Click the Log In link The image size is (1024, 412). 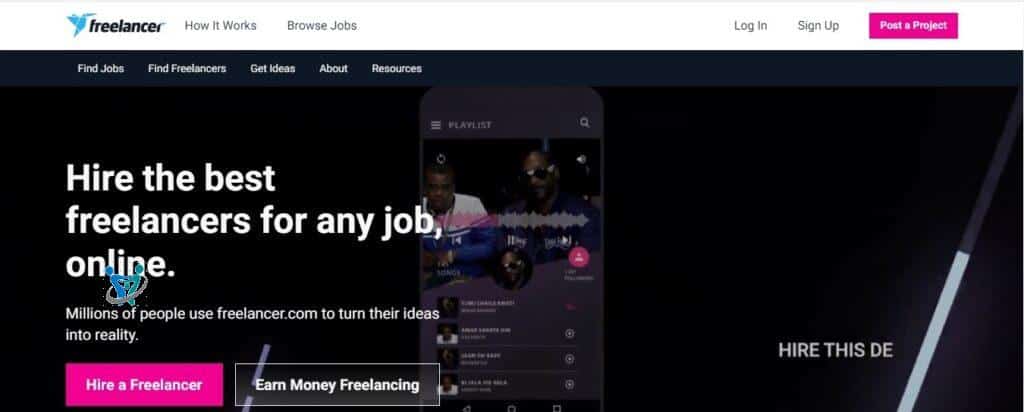[x=750, y=25]
